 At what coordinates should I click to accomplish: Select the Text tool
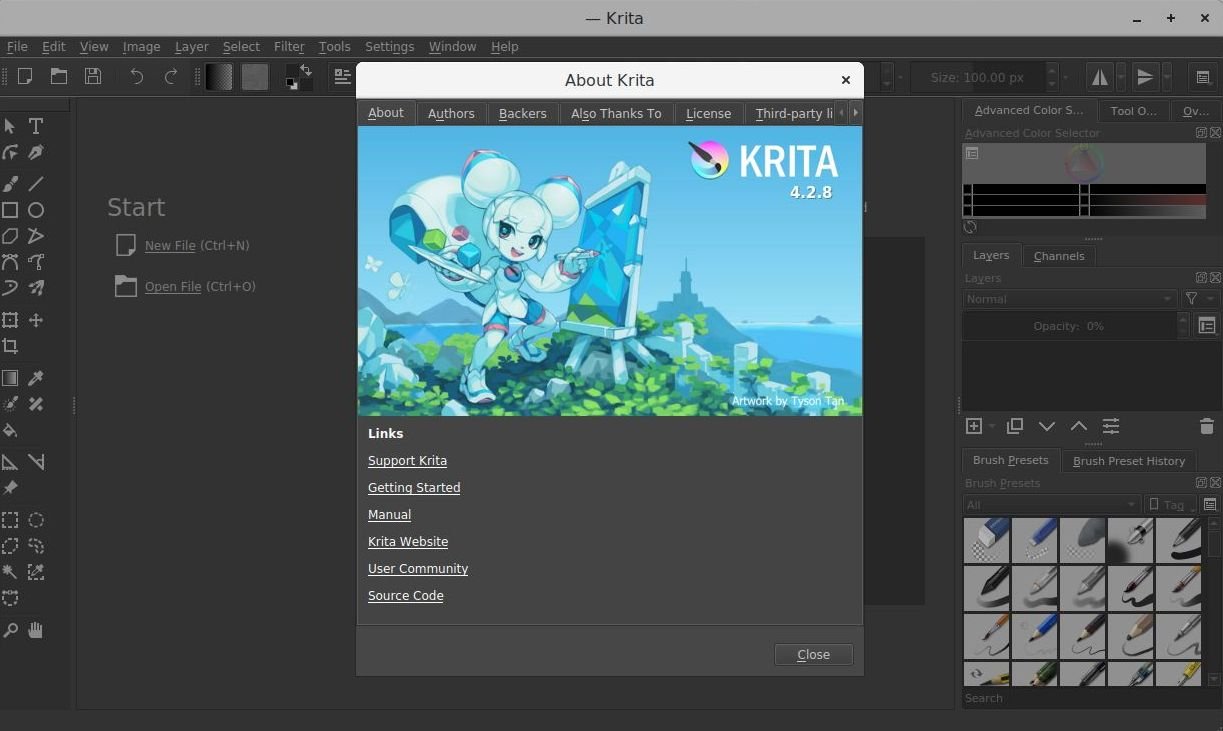click(x=36, y=126)
